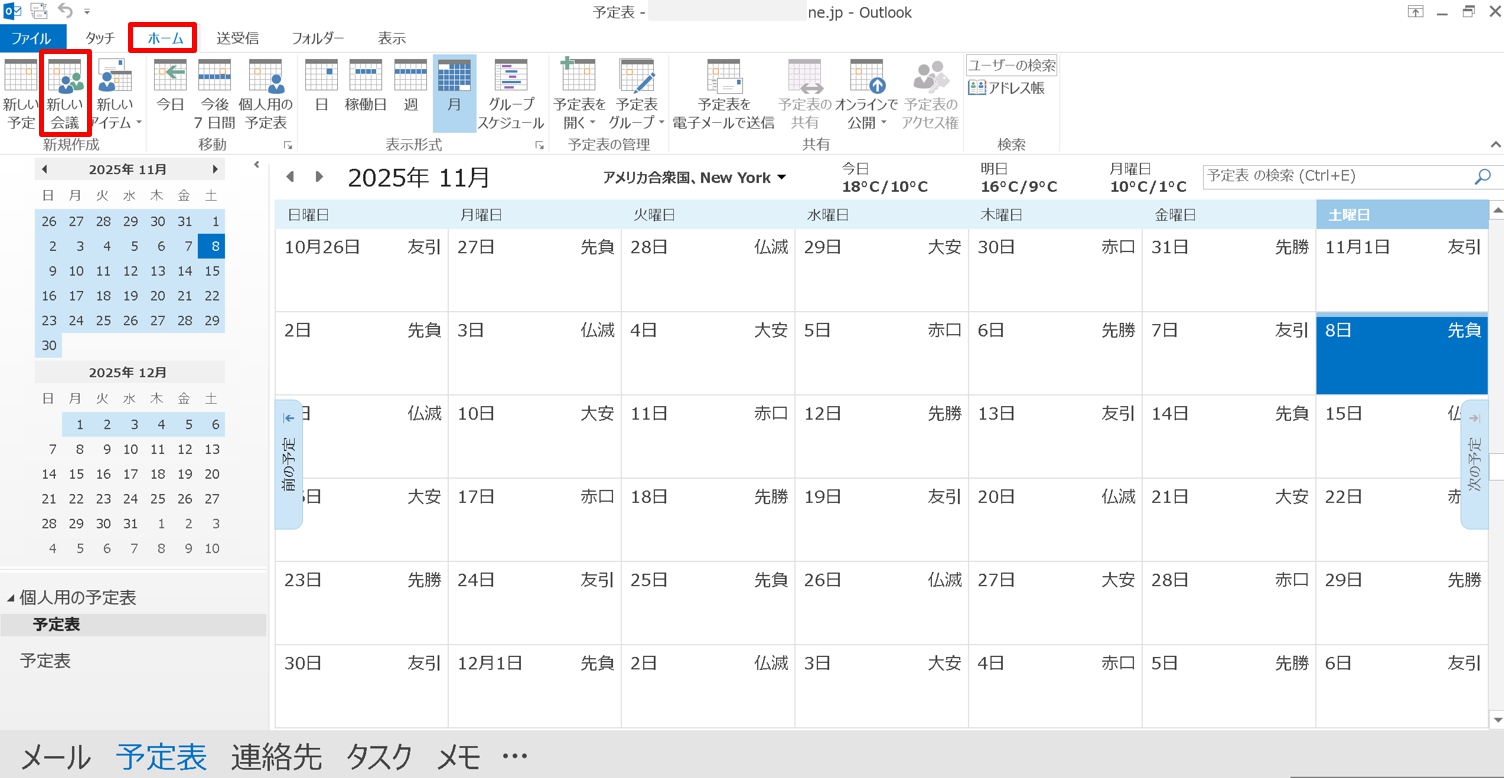Toggle the Week (週) view button
The image size is (1504, 778).
(x=410, y=94)
